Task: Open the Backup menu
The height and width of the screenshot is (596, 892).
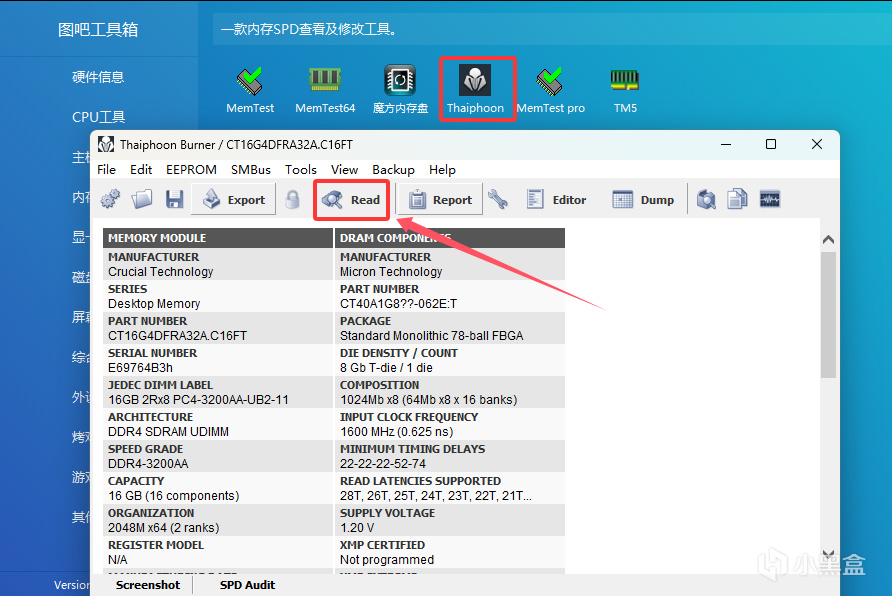Action: tap(393, 169)
